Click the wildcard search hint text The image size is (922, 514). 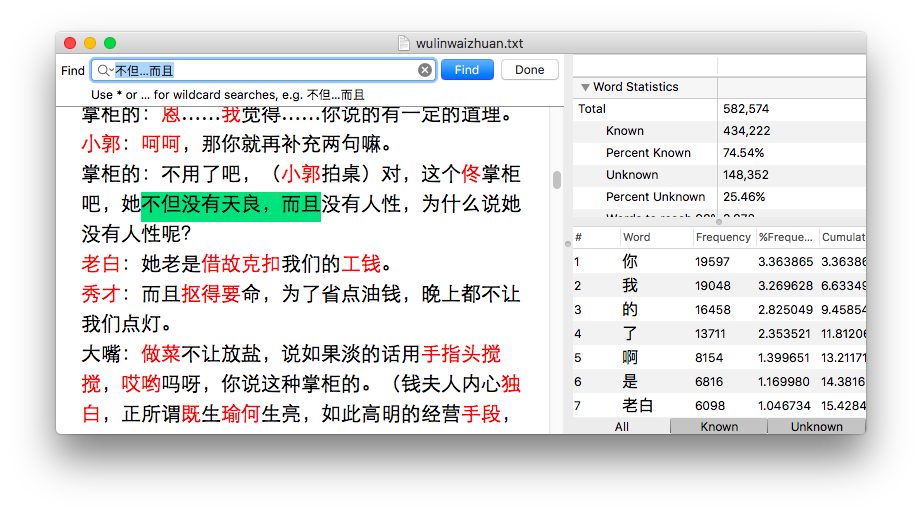pos(228,95)
